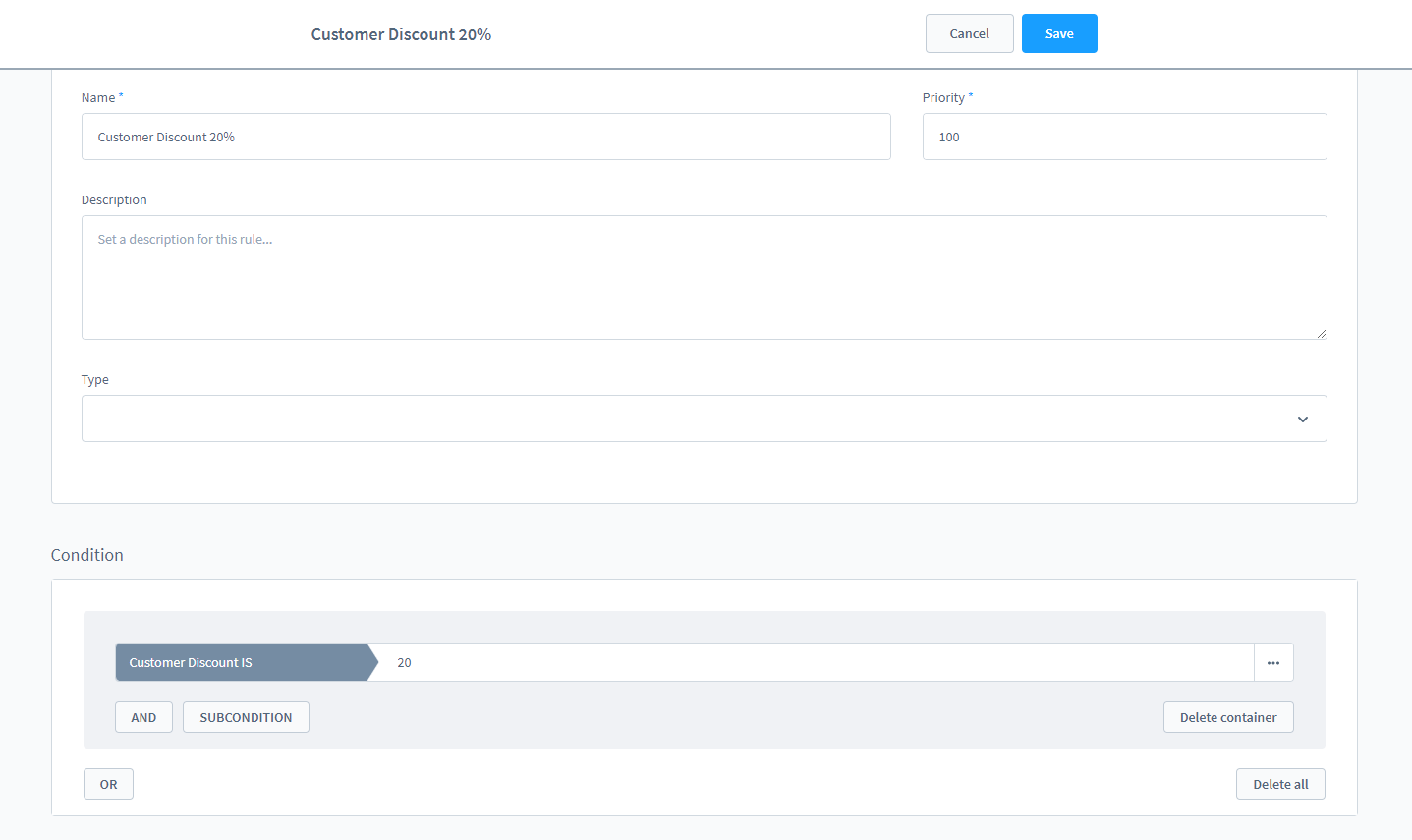Click Delete container button
The image size is (1412, 840).
[1228, 717]
